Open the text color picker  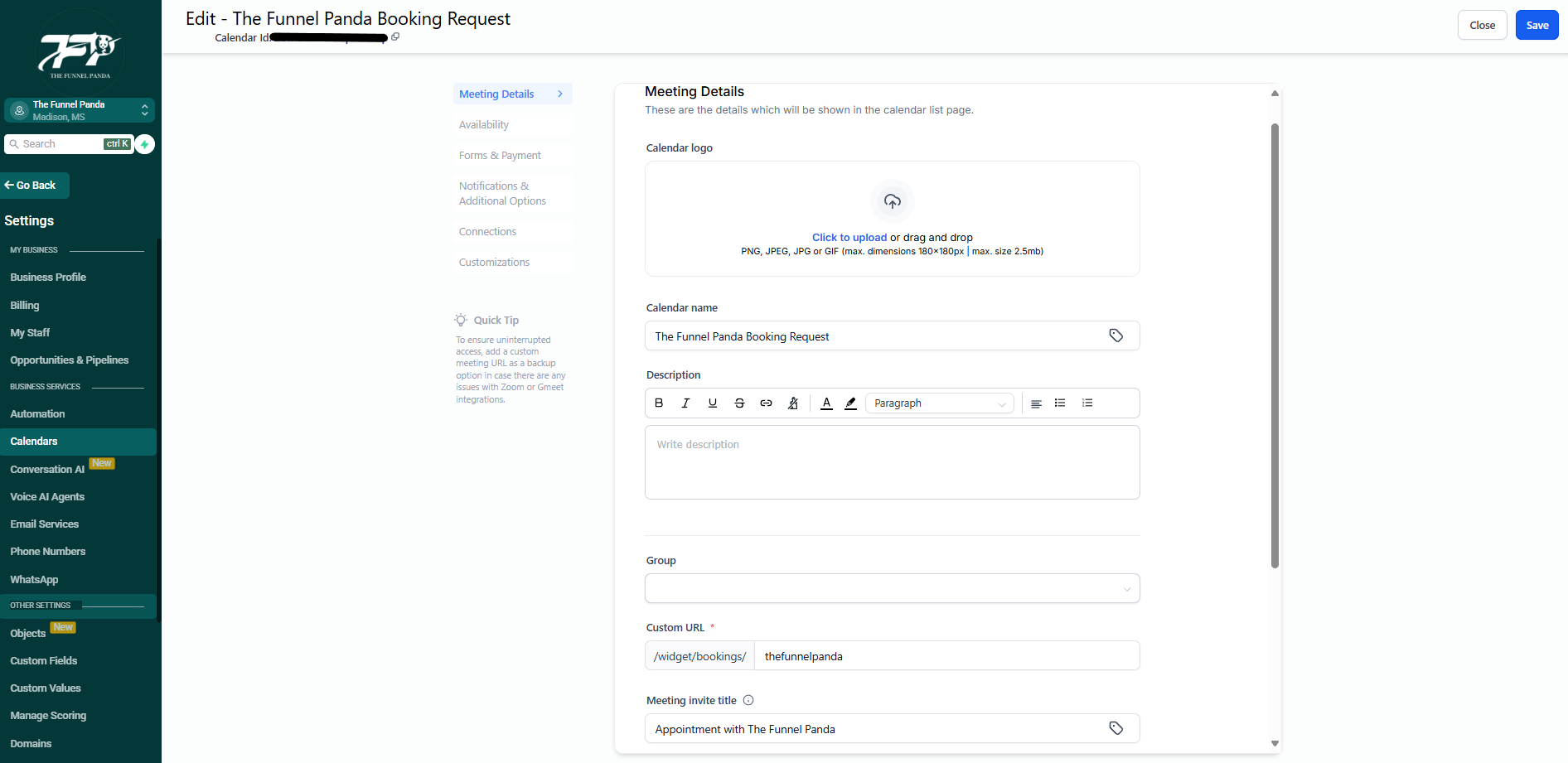(826, 403)
